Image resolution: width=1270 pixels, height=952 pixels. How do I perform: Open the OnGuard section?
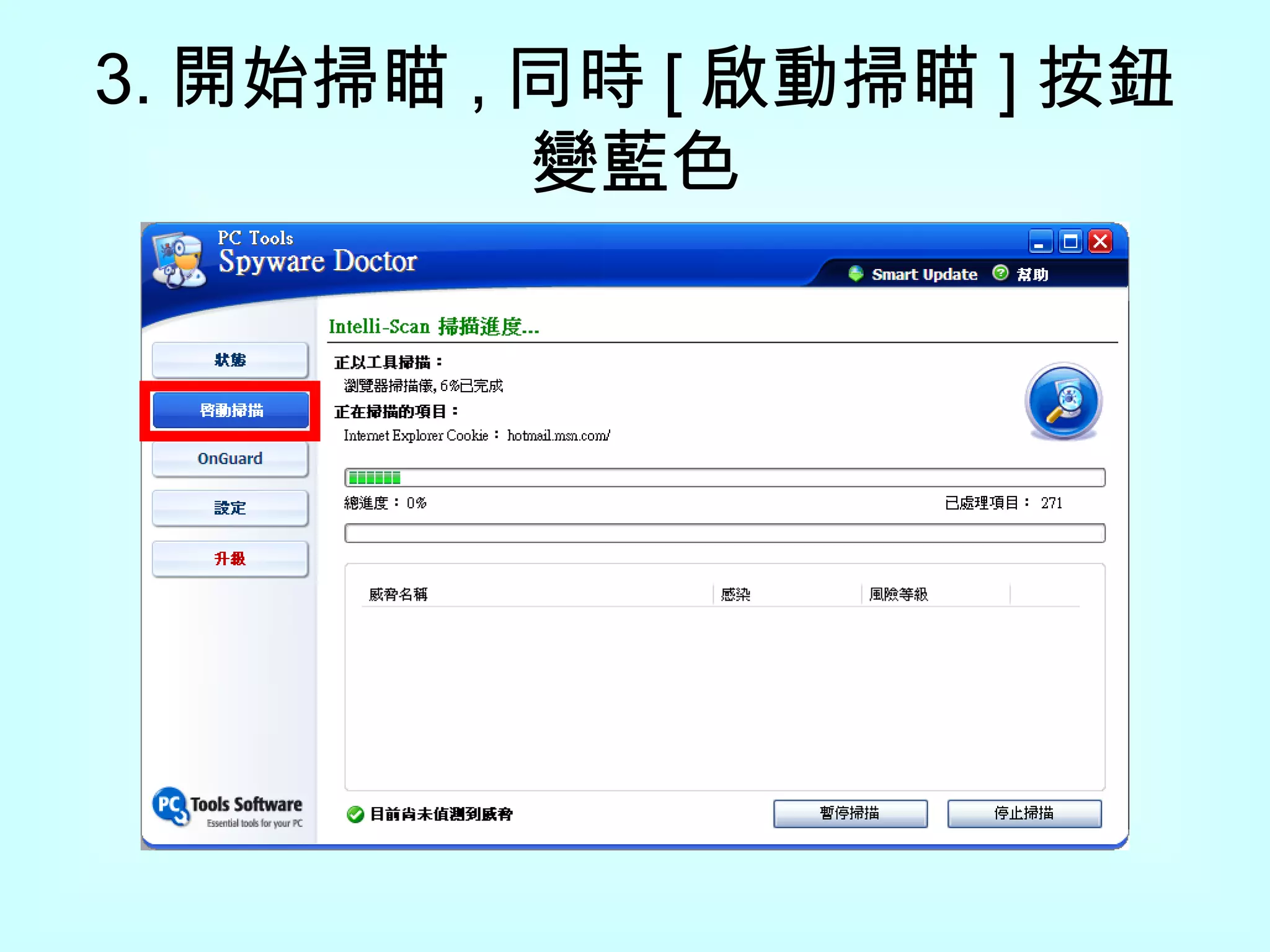(x=230, y=459)
